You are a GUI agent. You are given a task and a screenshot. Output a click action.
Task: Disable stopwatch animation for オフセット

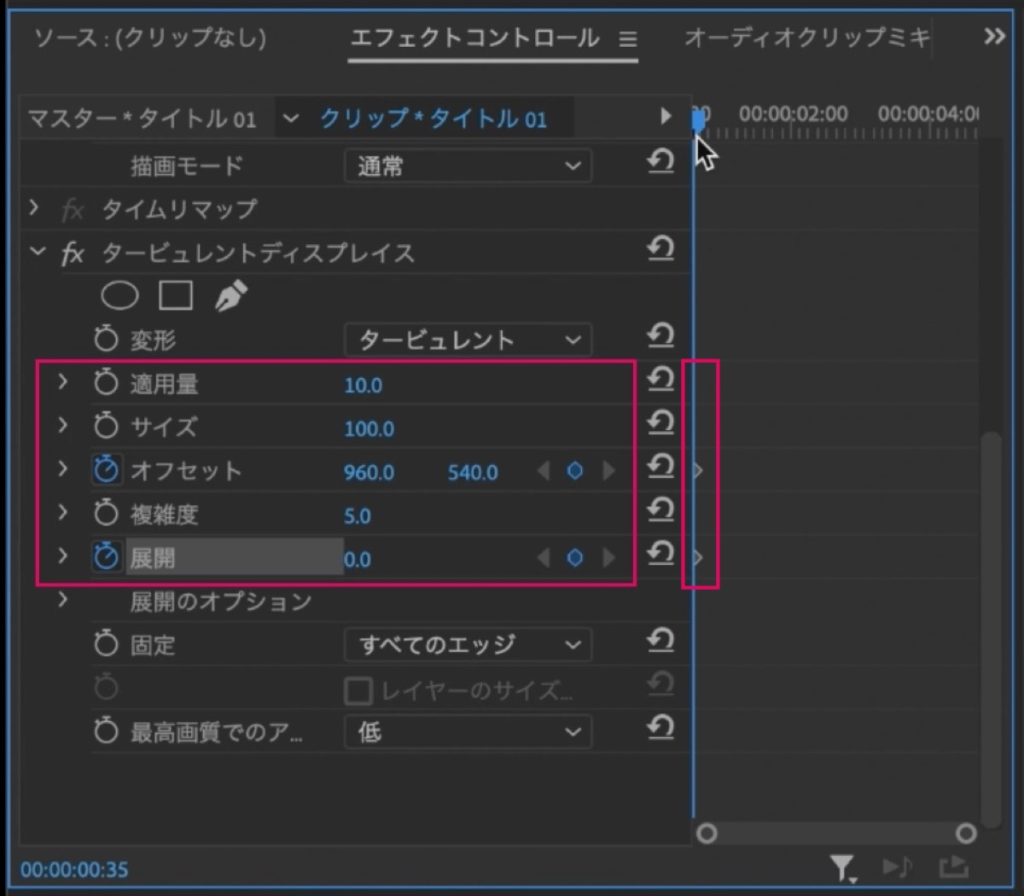(106, 470)
